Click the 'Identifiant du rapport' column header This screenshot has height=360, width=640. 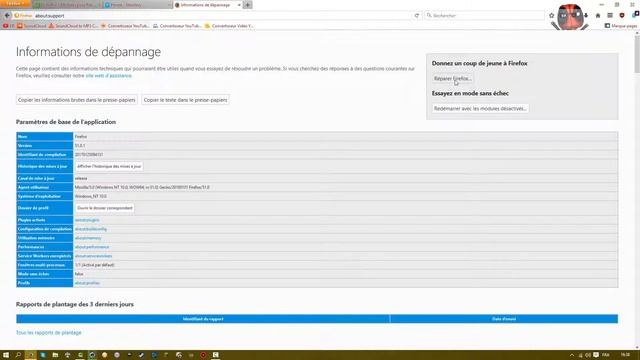tap(203, 319)
